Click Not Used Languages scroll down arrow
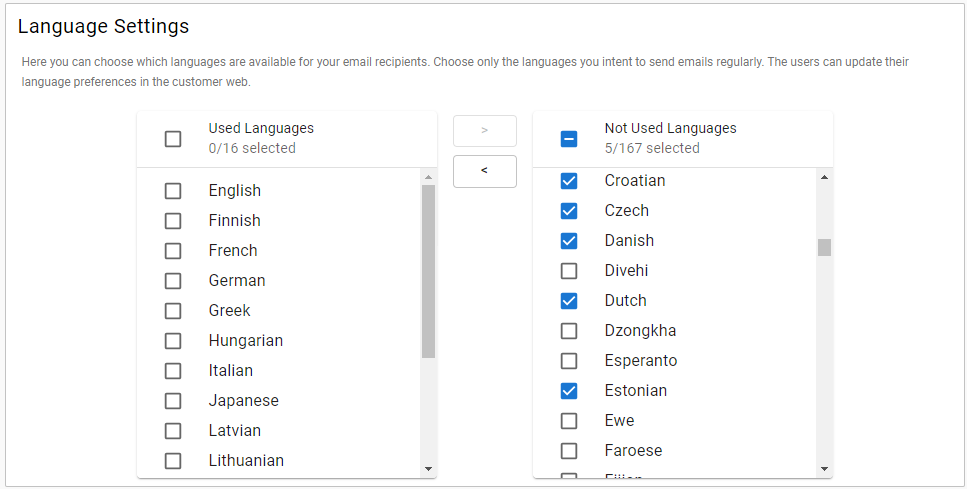This screenshot has width=967, height=489. 824,468
